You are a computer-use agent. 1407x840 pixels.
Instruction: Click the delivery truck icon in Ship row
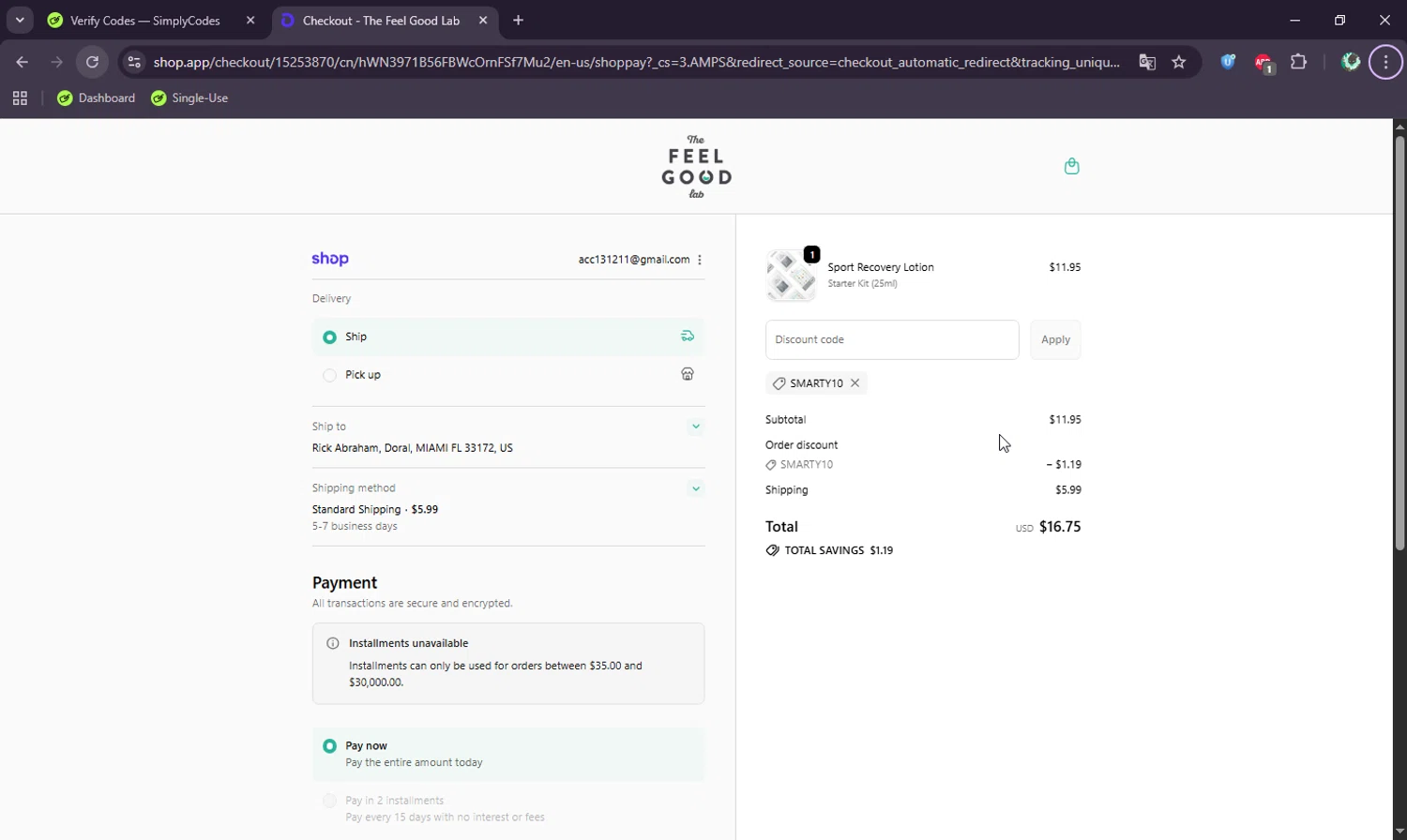point(688,336)
